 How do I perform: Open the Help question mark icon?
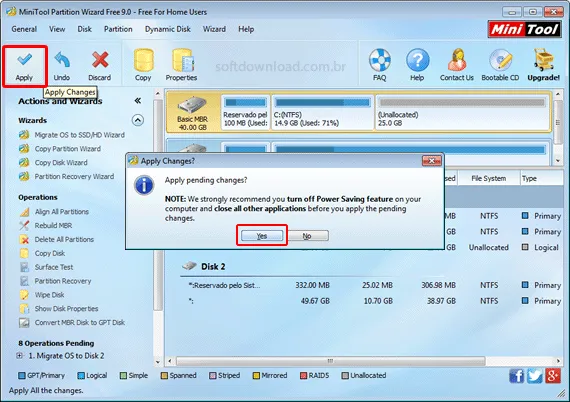(417, 65)
